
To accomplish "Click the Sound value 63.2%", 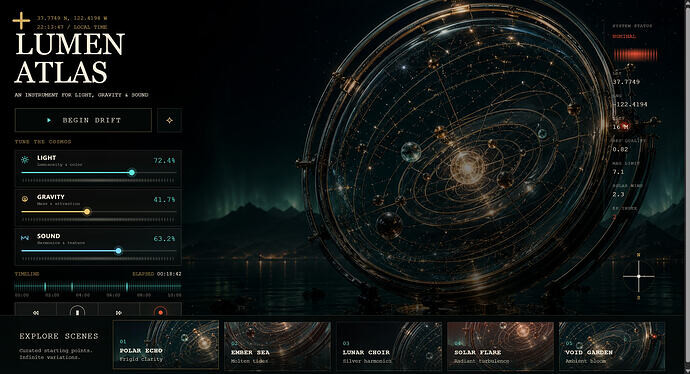I will [x=164, y=239].
